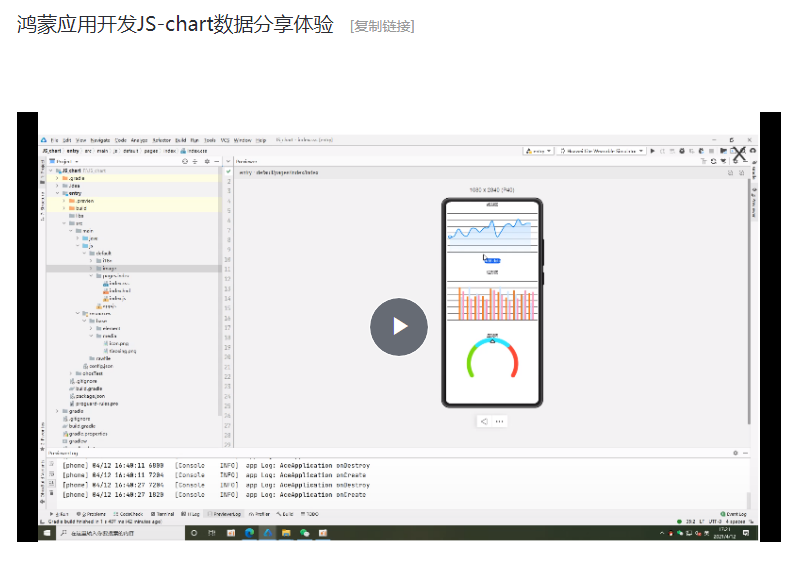Viewport: 802px width, 564px height.
Task: Select config.json in the project tree
Action: 98,366
